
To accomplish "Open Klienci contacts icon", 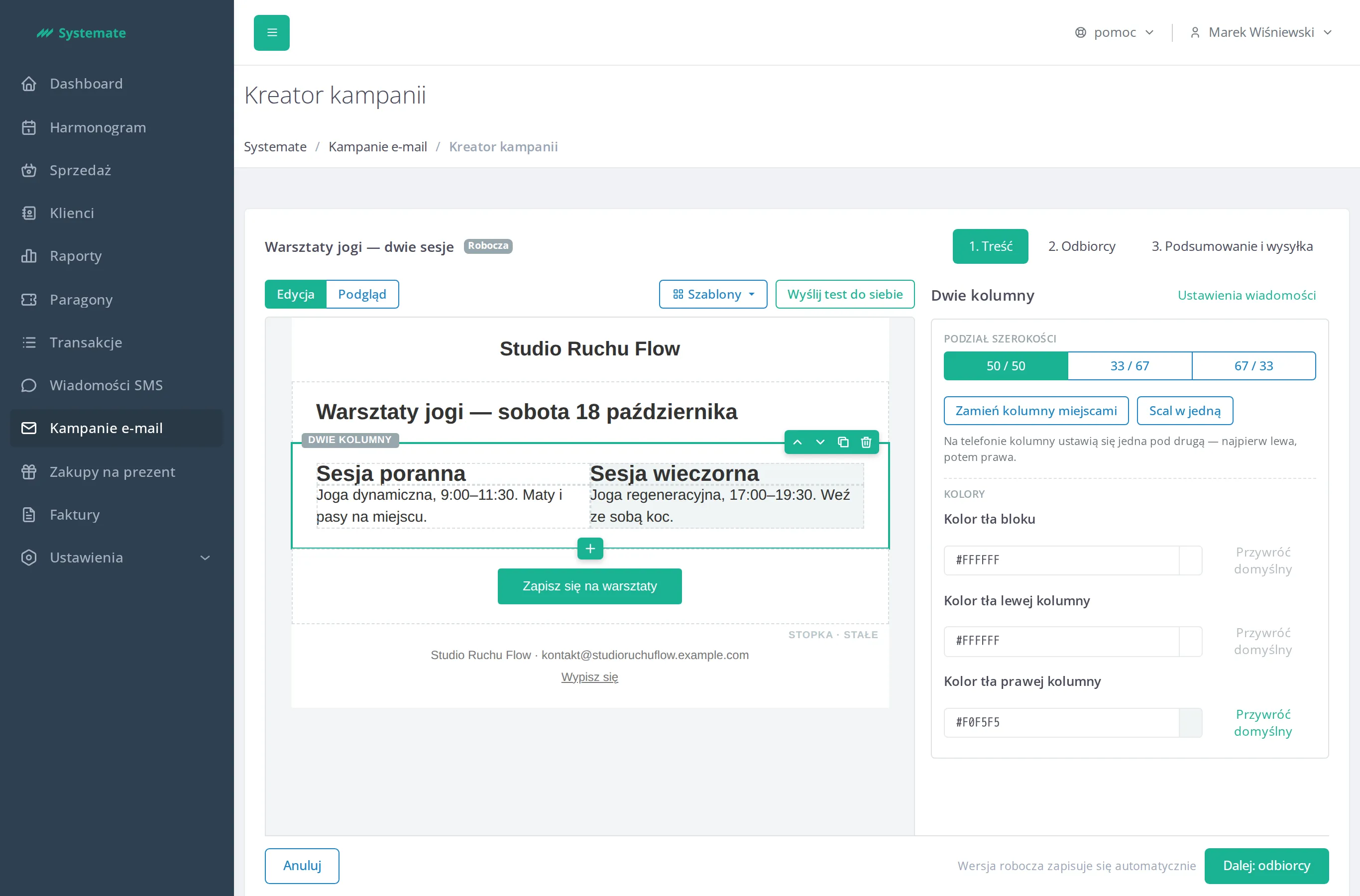I will click(x=28, y=213).
